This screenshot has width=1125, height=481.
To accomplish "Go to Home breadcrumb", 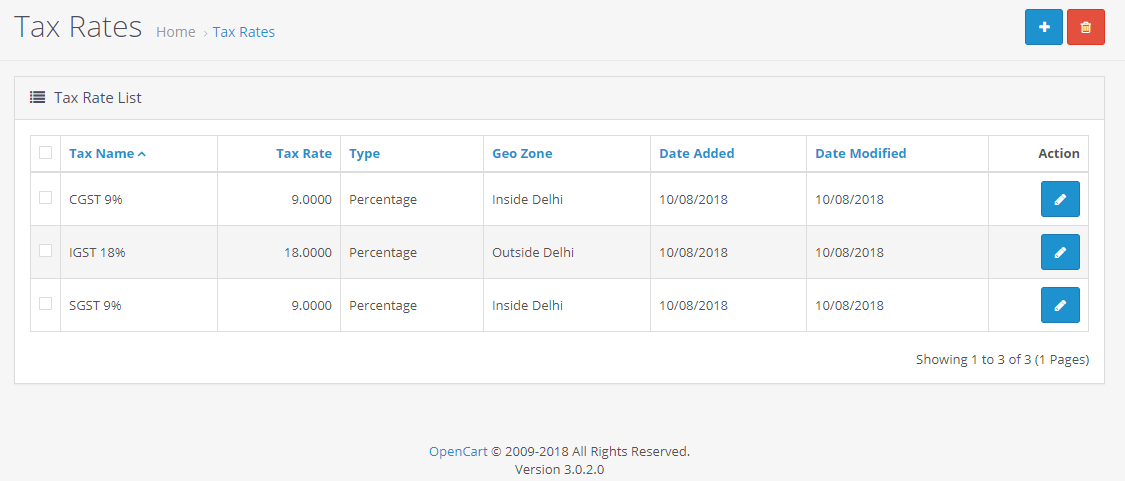I will pos(176,32).
